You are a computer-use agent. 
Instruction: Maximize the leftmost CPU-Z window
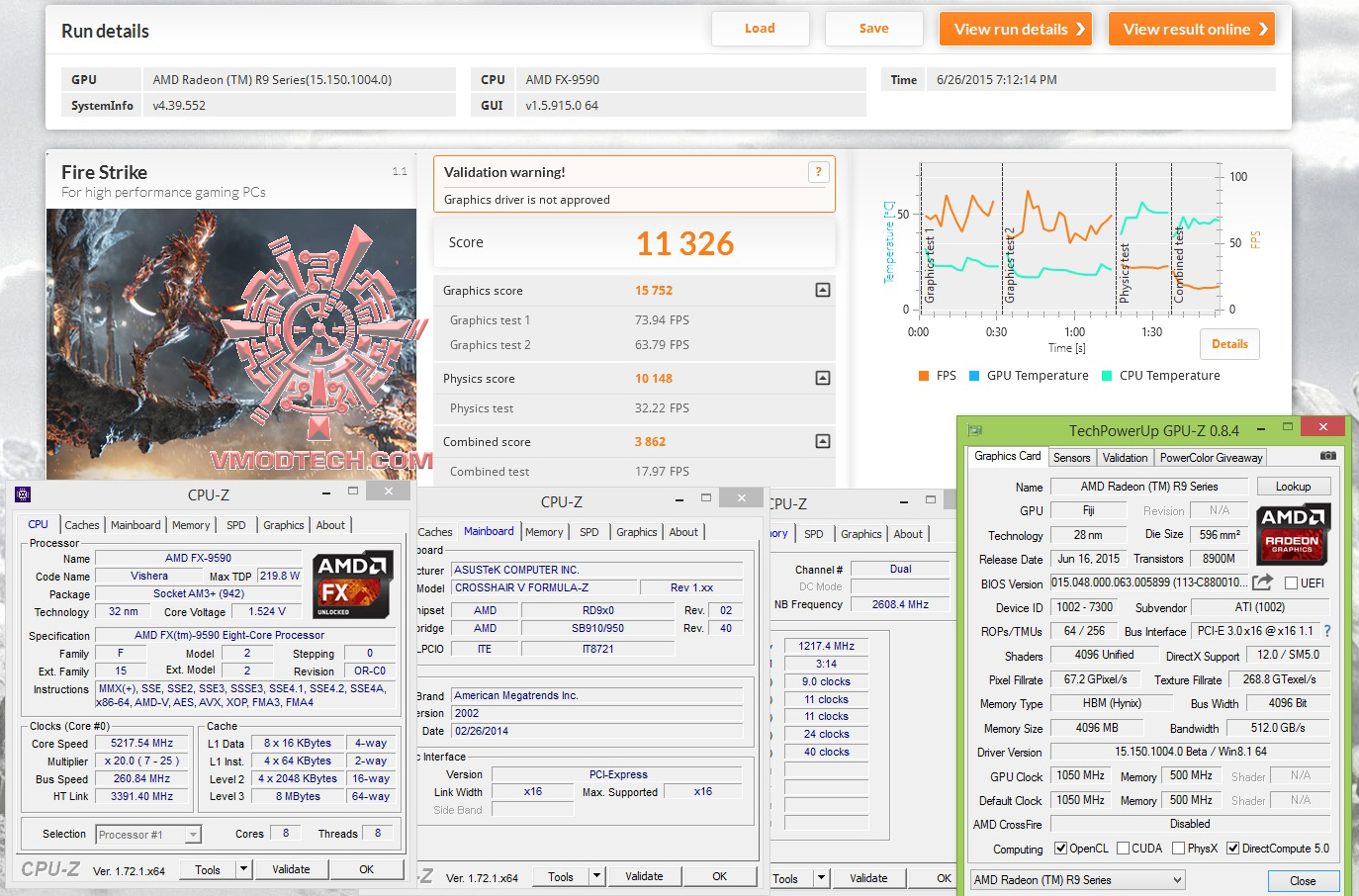click(353, 491)
